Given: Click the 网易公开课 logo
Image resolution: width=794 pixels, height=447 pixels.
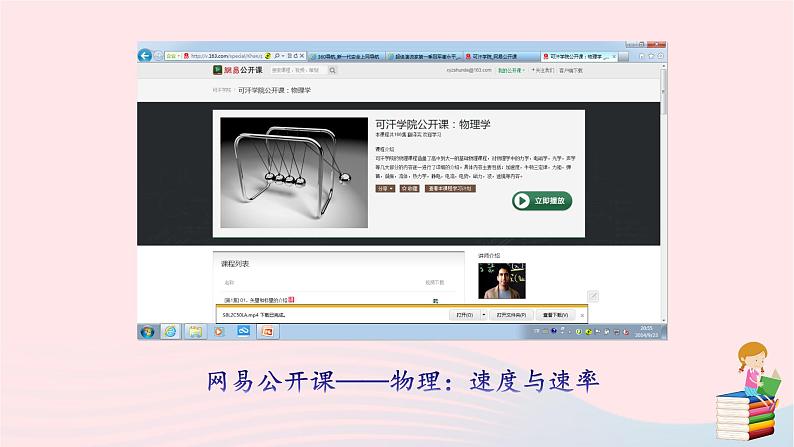Looking at the screenshot, I should point(237,70).
